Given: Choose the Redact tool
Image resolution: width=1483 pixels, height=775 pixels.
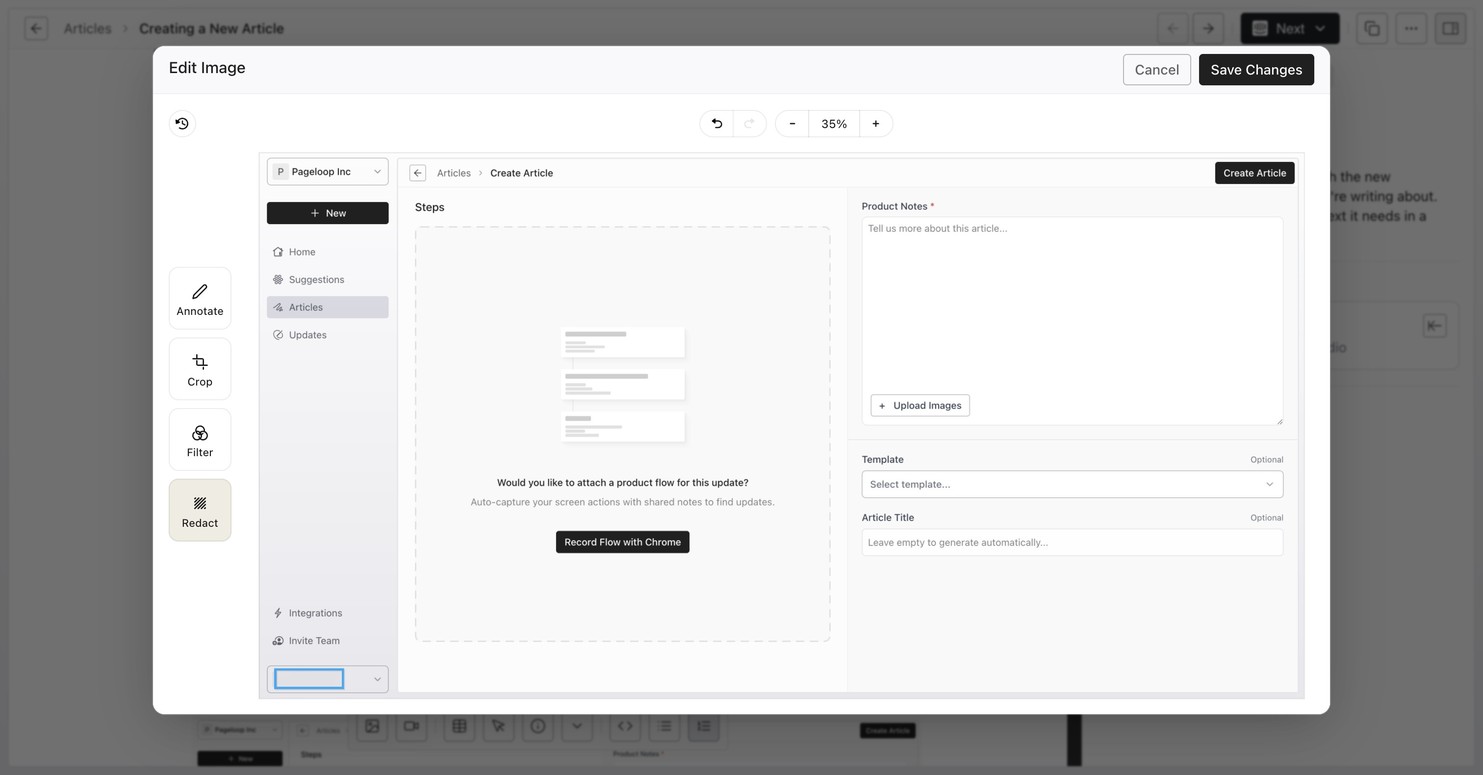Looking at the screenshot, I should click(200, 510).
